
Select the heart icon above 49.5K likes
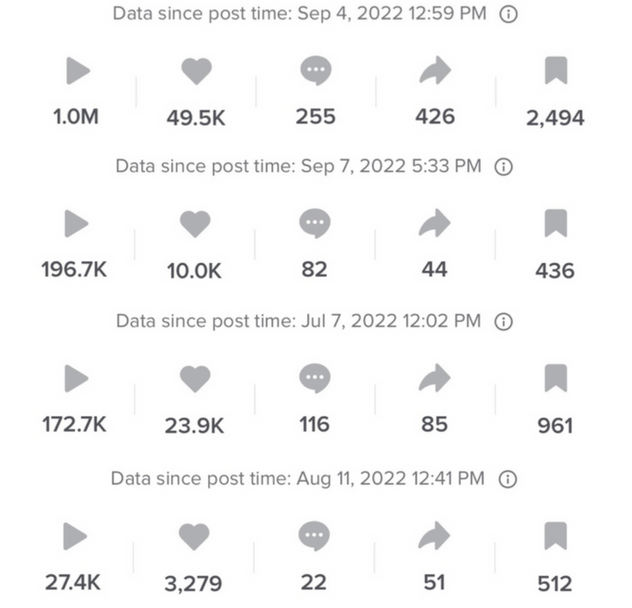(x=196, y=71)
